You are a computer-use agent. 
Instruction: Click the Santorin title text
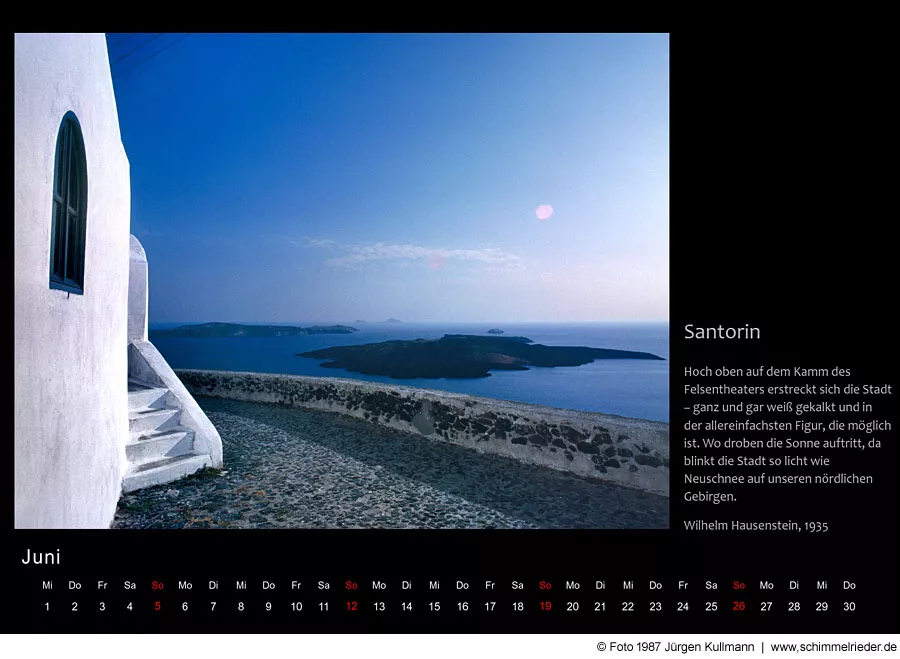[x=722, y=332]
